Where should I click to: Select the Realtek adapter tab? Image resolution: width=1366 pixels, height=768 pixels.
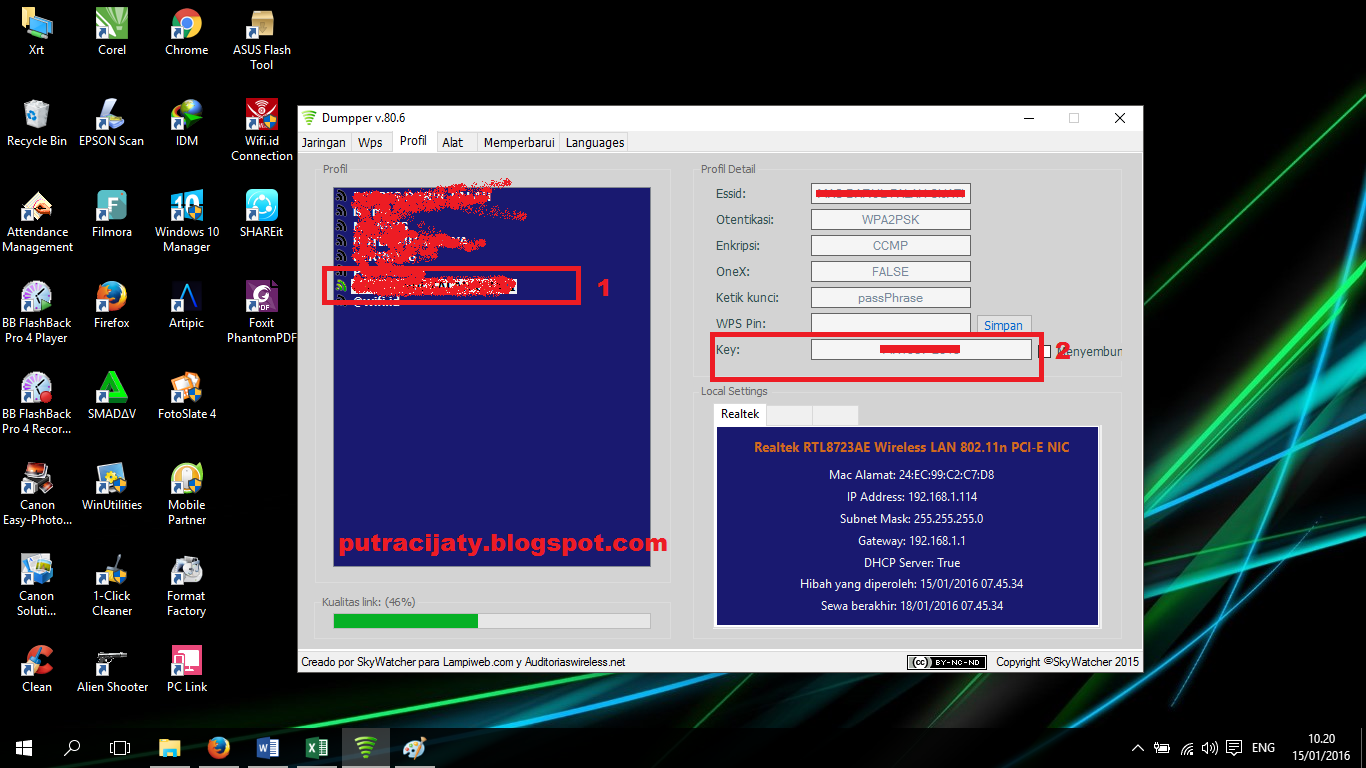coord(740,413)
